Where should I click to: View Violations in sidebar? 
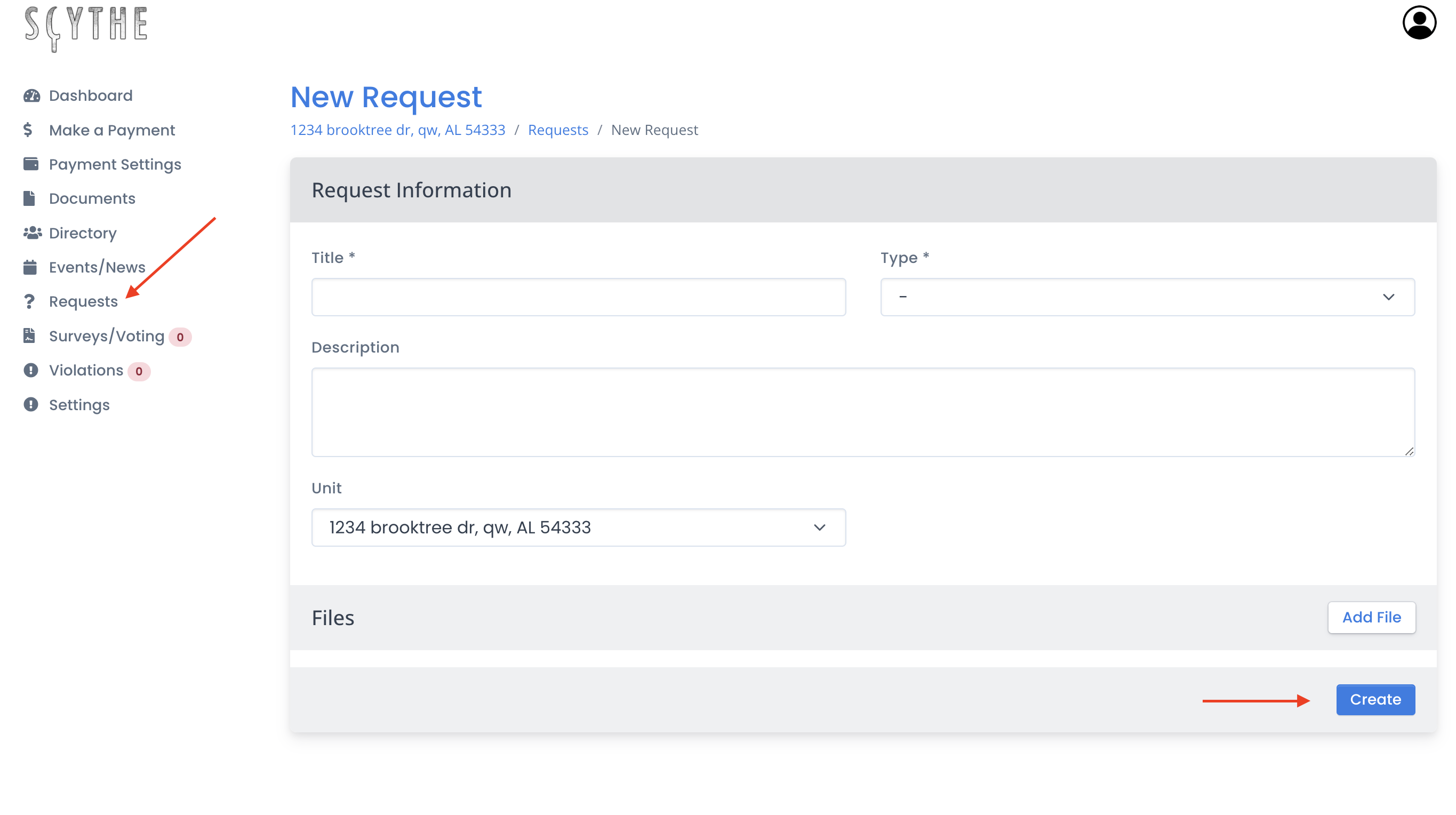86,370
